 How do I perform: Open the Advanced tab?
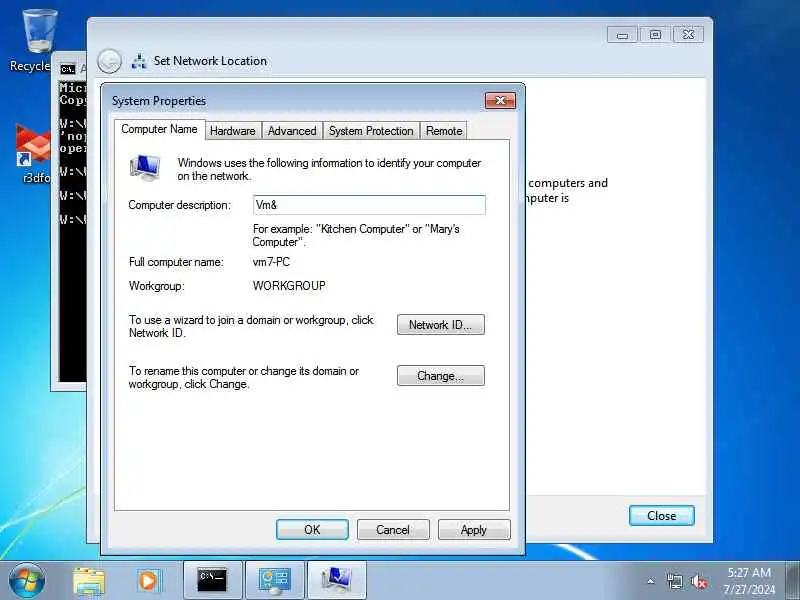click(292, 131)
